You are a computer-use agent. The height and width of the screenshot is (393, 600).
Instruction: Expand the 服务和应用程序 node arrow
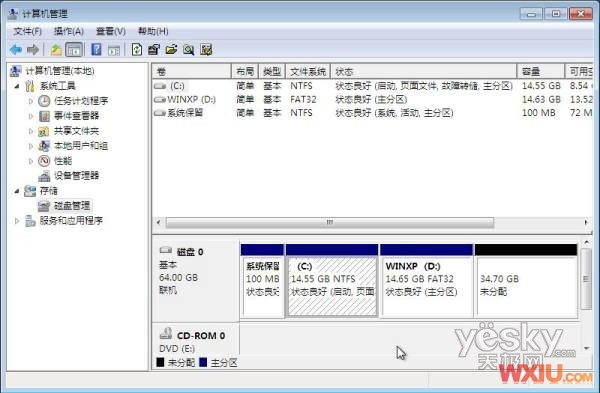(17, 221)
